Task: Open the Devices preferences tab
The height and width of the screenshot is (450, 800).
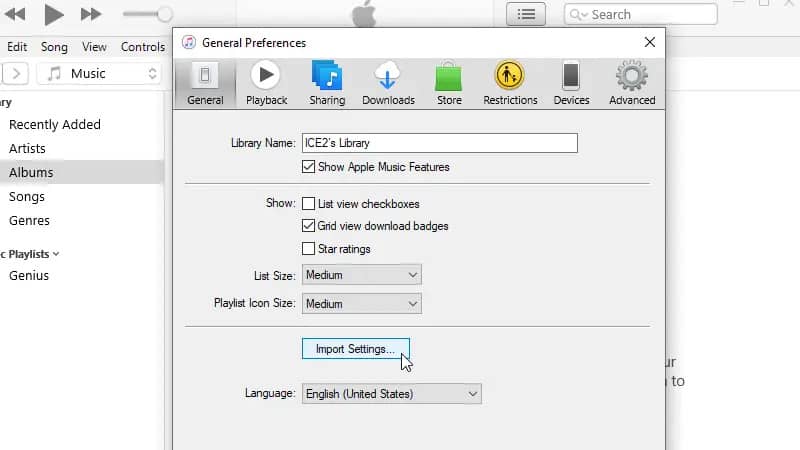Action: point(571,84)
